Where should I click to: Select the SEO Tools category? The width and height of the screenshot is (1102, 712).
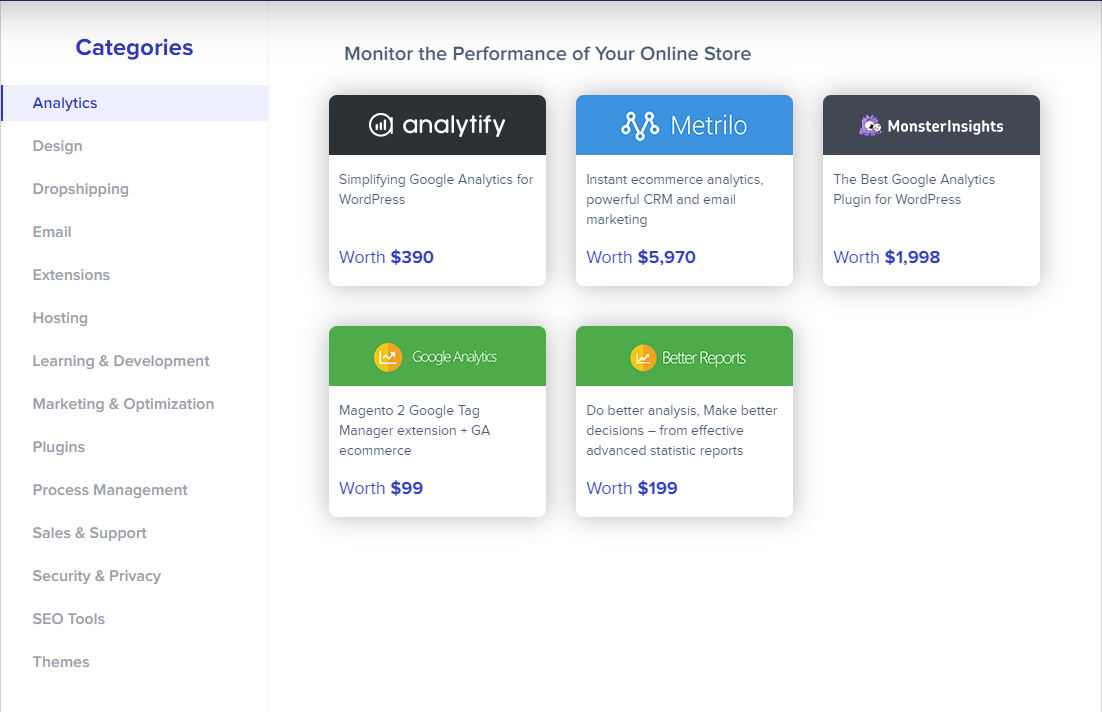tap(68, 619)
